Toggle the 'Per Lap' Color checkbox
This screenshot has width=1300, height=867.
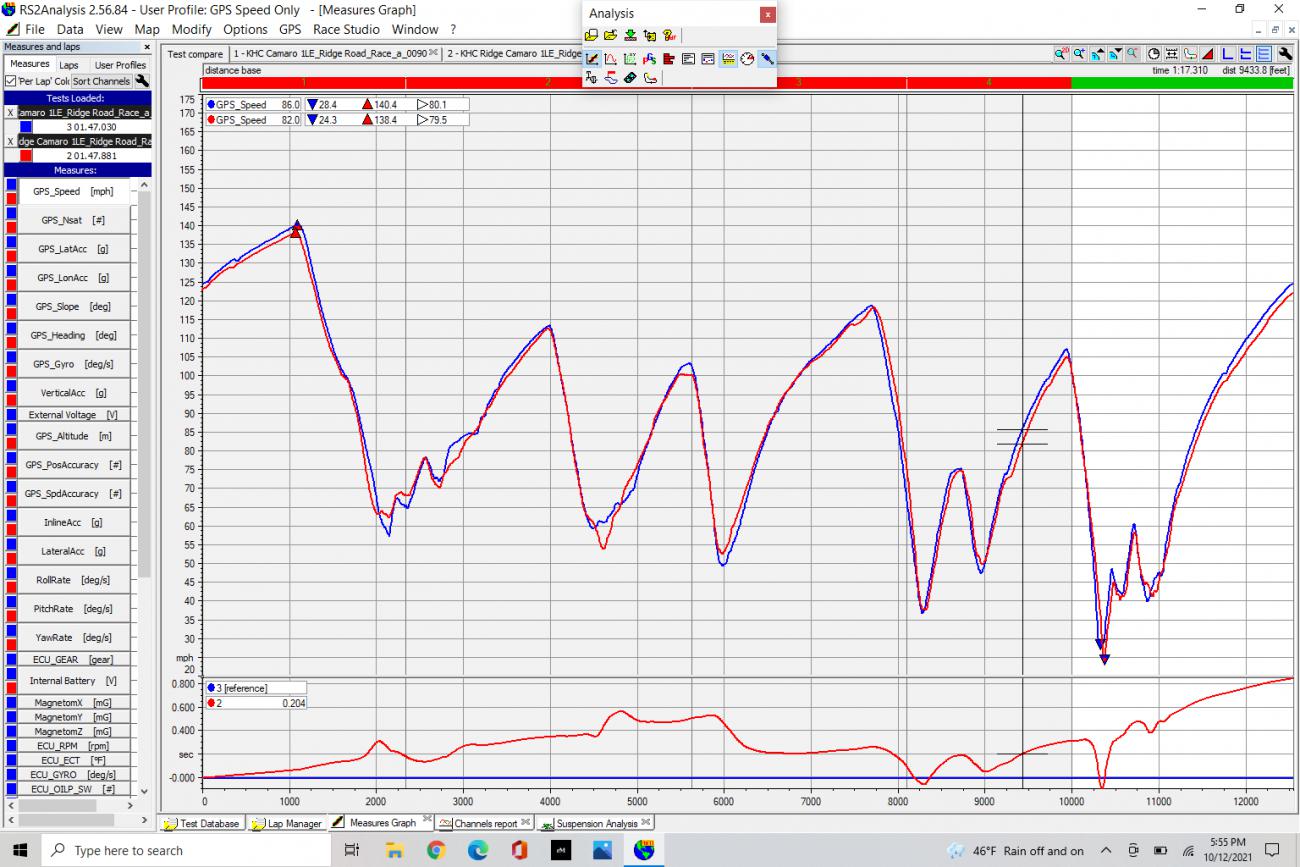(11, 81)
